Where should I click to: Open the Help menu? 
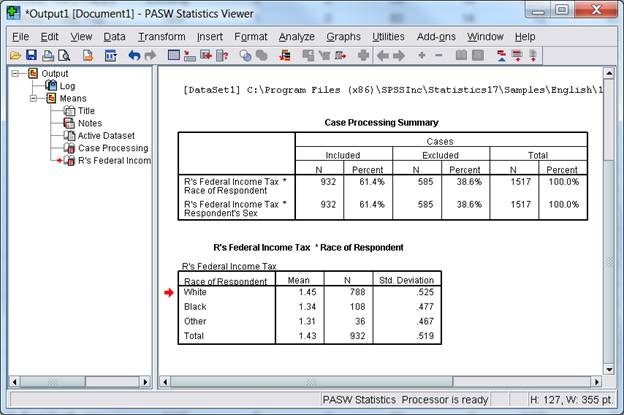coord(525,37)
